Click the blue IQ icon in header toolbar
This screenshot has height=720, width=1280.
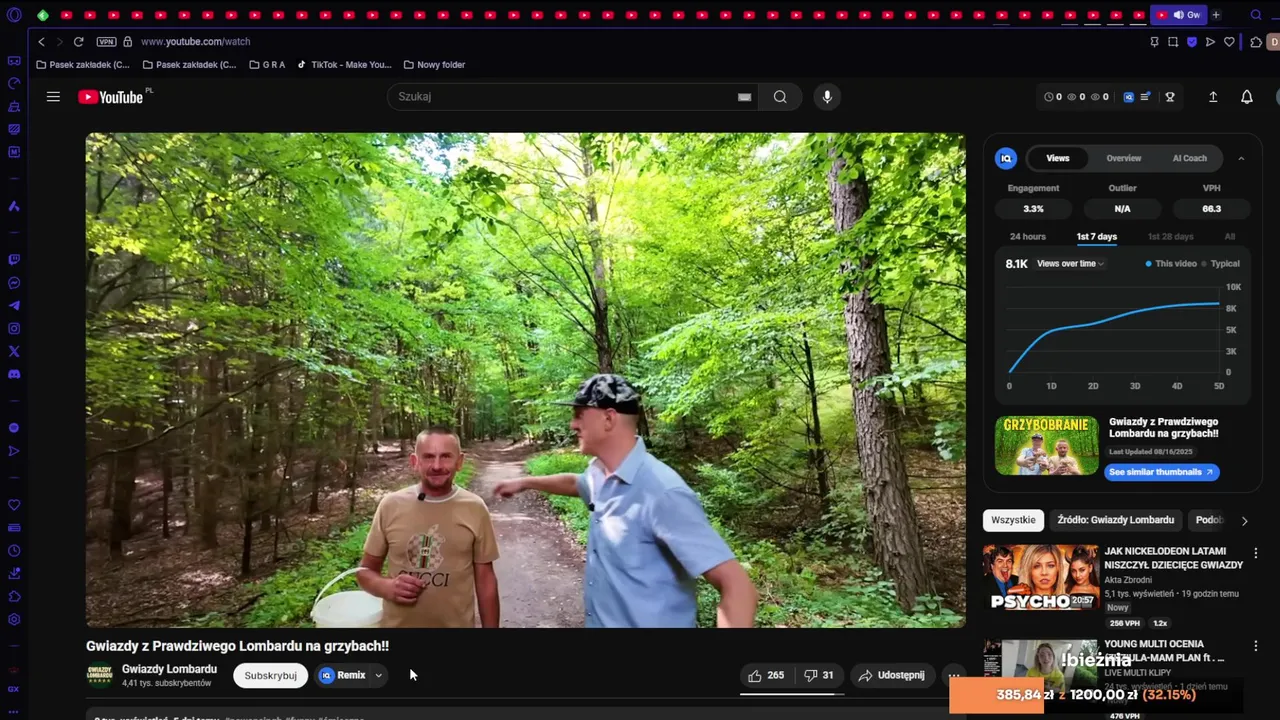coord(1129,97)
